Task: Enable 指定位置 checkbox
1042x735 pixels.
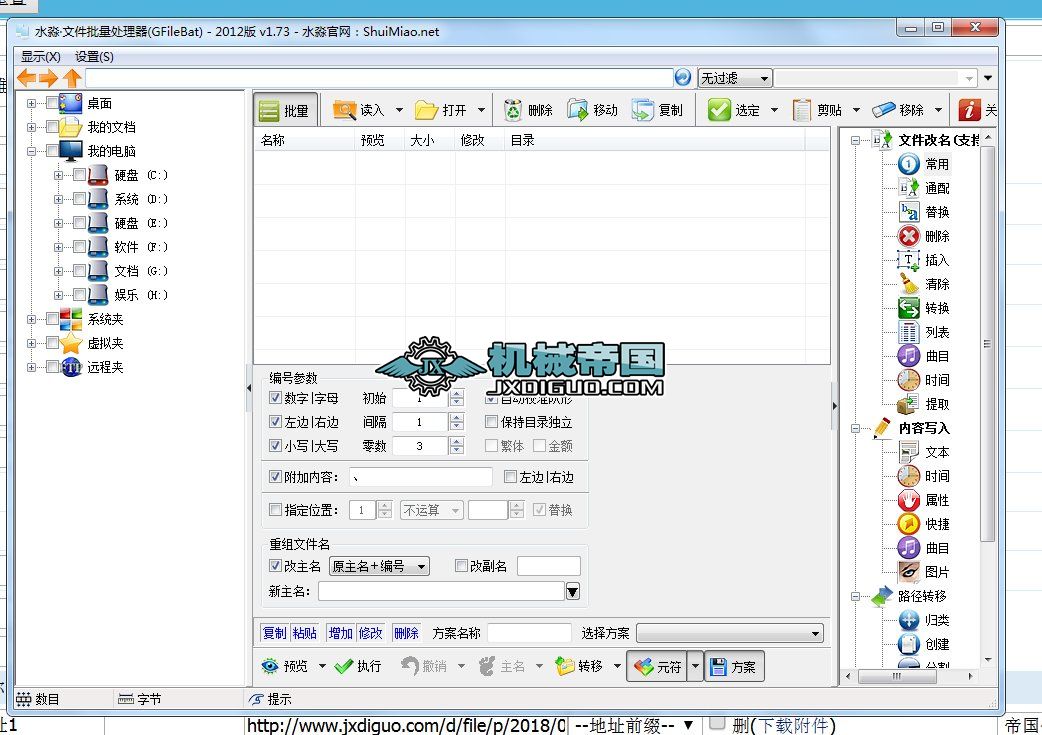Action: [x=275, y=510]
